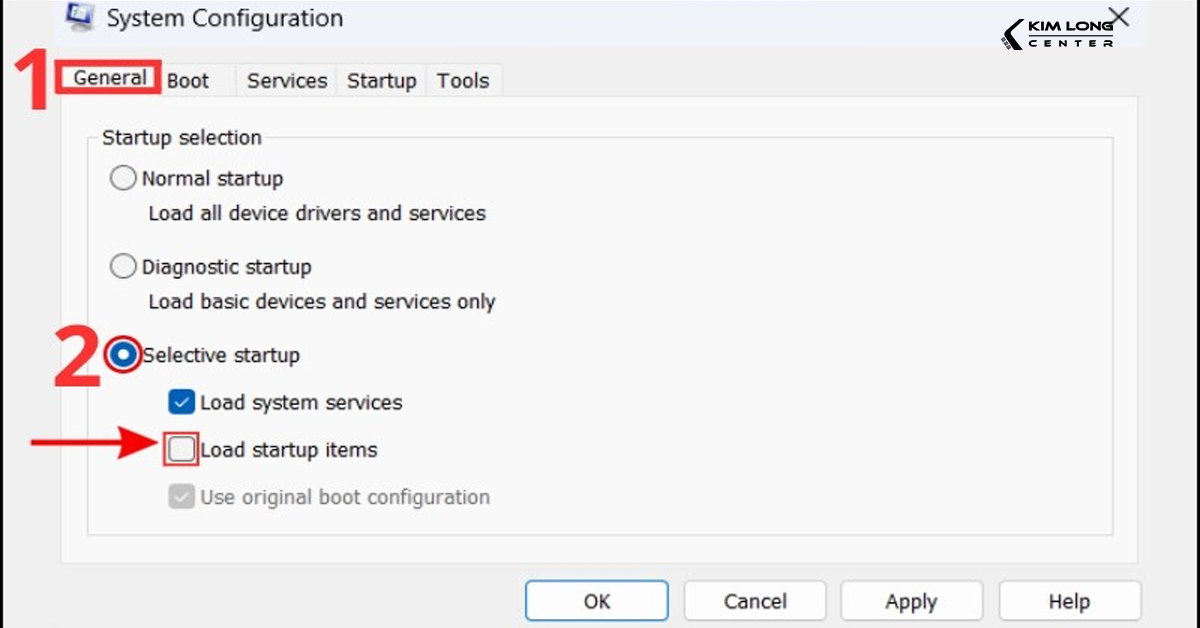
Task: Click the Startup selection group label
Action: pos(181,137)
